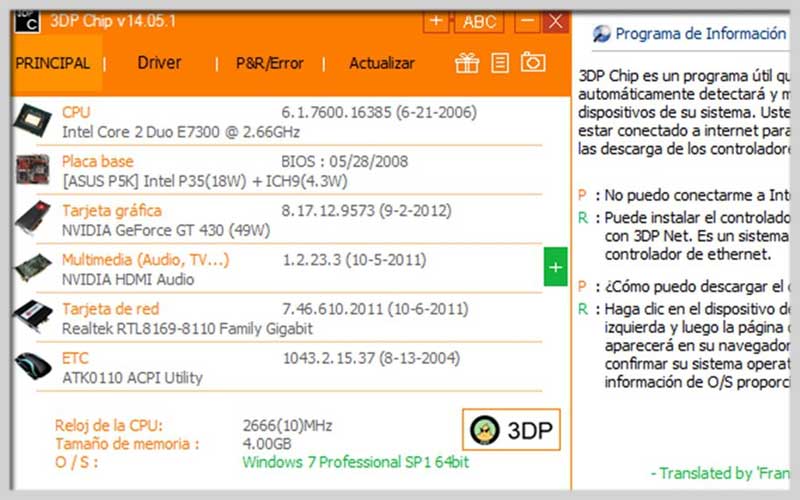Click the 3DP logo button
800x500 pixels.
pyautogui.click(x=511, y=430)
